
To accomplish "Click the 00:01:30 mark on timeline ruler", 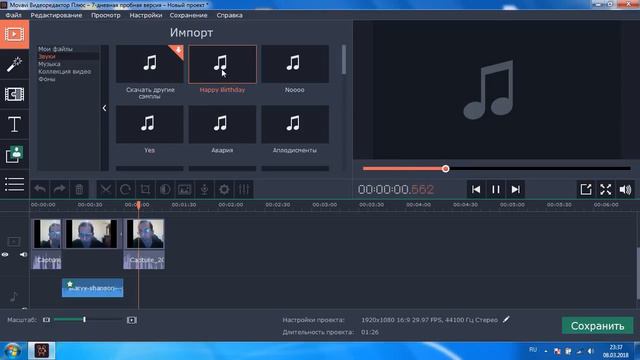I will [184, 204].
